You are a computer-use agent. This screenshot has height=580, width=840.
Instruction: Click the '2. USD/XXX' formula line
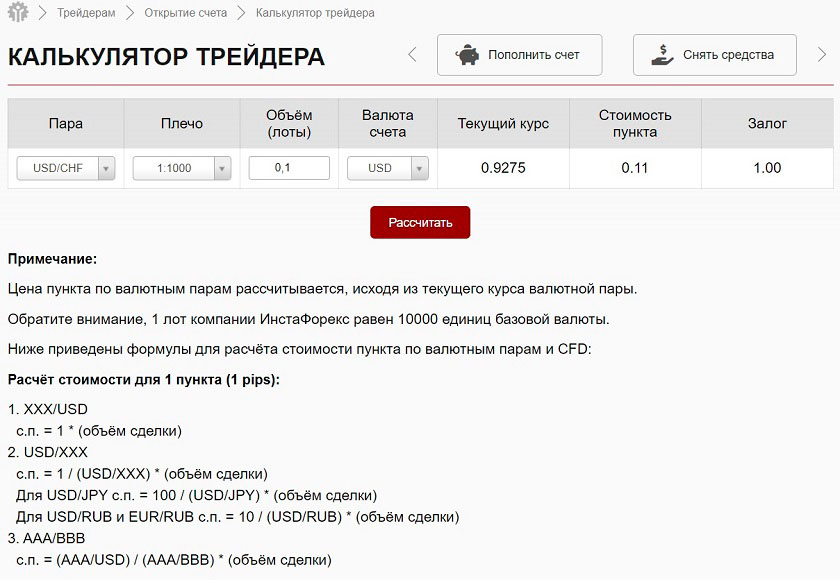click(x=48, y=452)
